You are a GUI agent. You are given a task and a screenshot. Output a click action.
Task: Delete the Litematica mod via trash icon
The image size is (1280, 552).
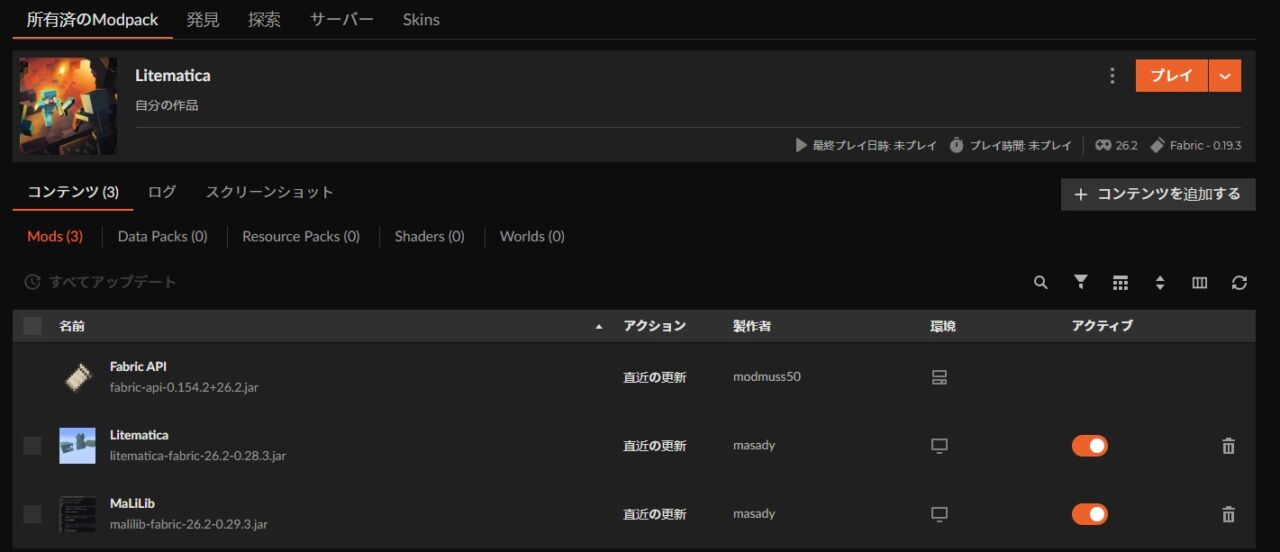click(x=1228, y=446)
